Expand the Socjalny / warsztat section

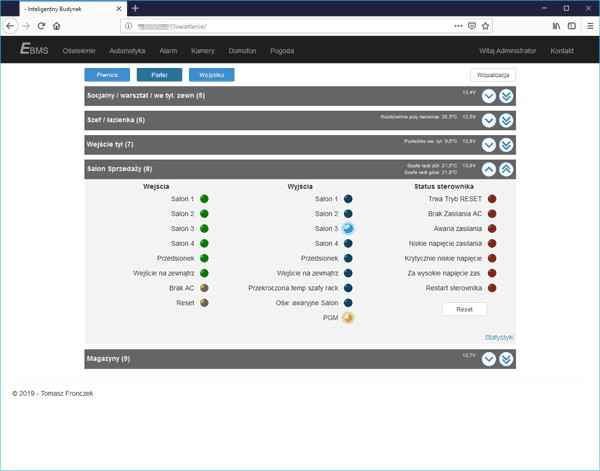click(489, 96)
